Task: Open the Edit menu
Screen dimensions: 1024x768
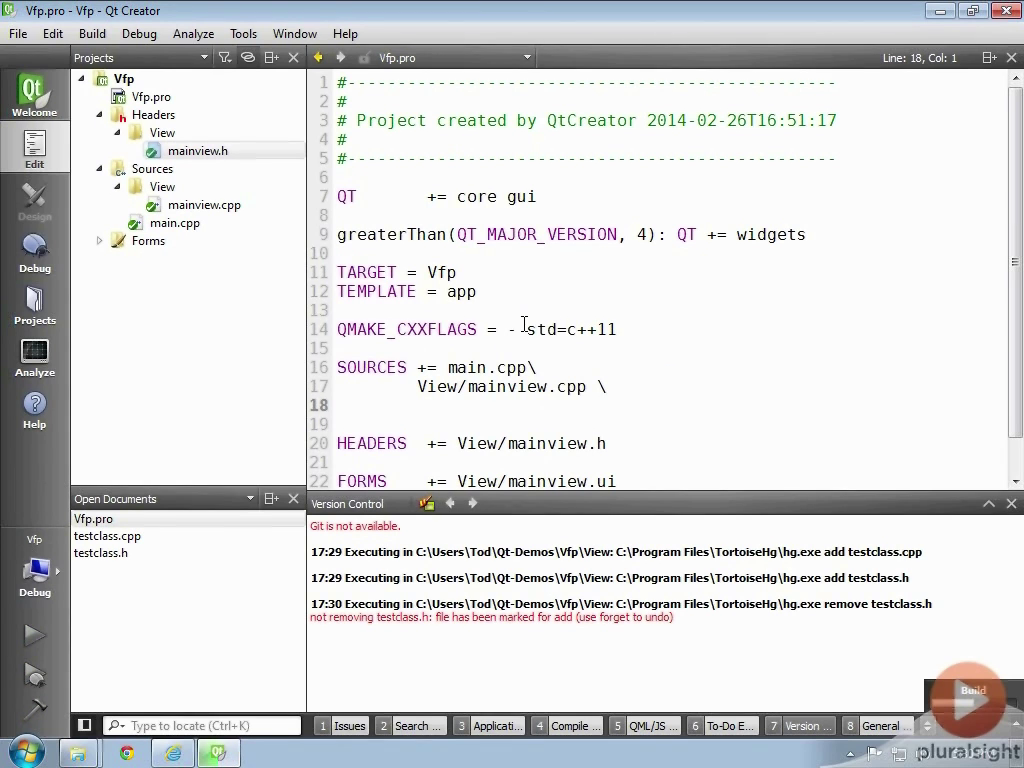Action: [53, 33]
